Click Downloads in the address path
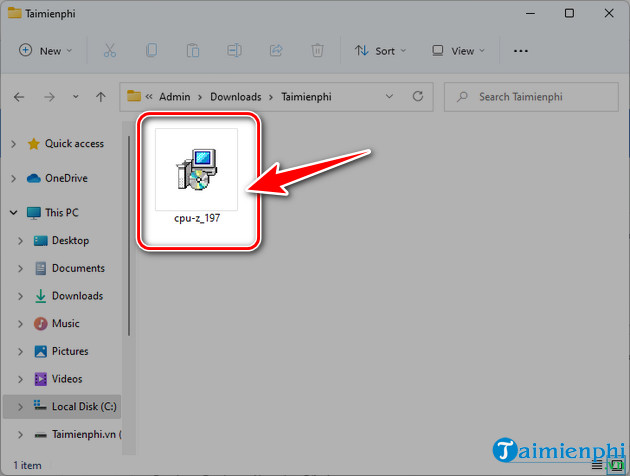The width and height of the screenshot is (630, 476). tap(235, 97)
